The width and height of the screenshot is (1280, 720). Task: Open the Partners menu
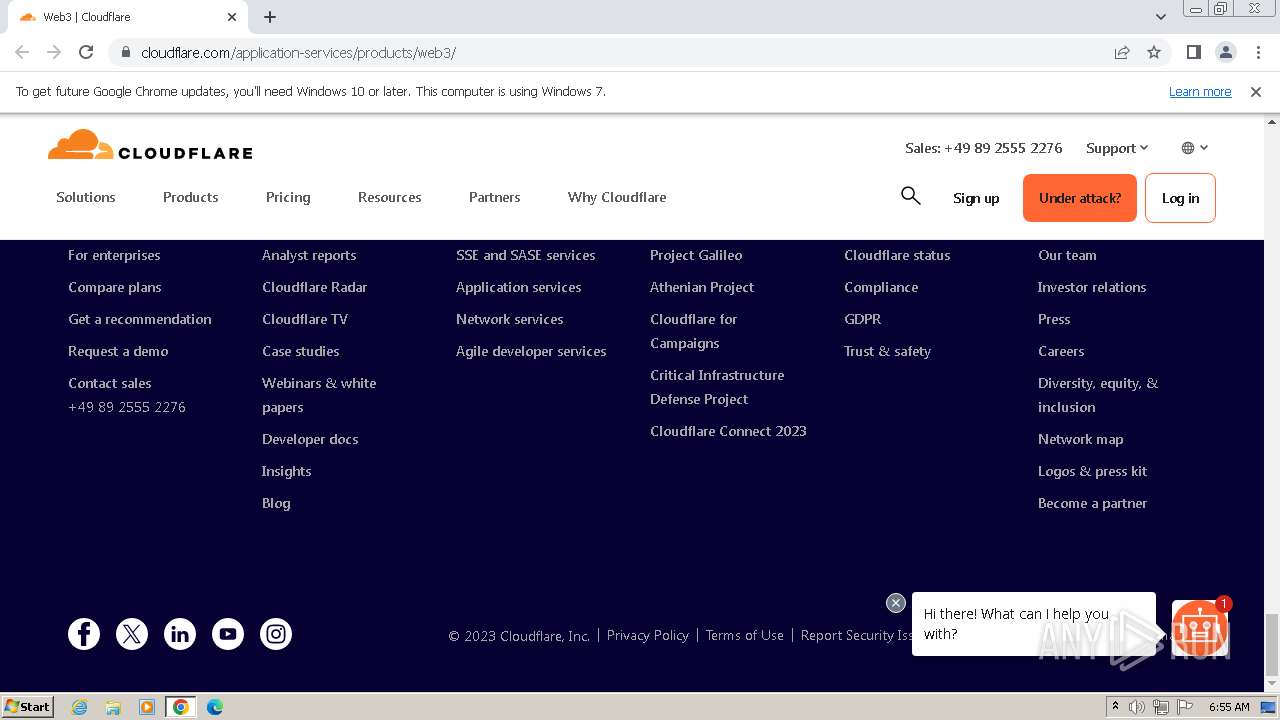pyautogui.click(x=495, y=197)
